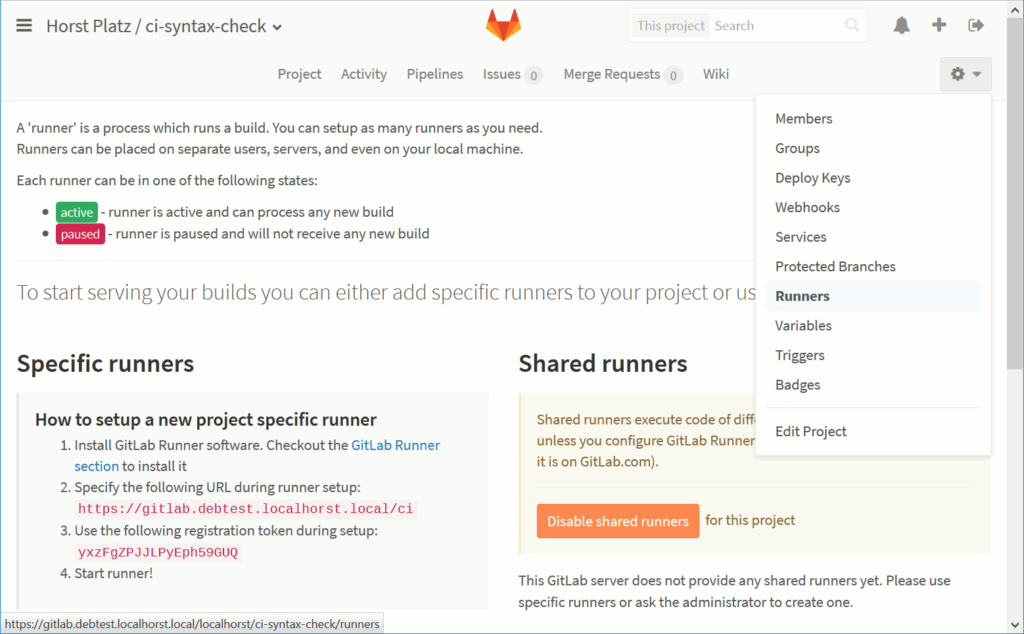Focus the Search input field
This screenshot has width=1024, height=634.
777,25
